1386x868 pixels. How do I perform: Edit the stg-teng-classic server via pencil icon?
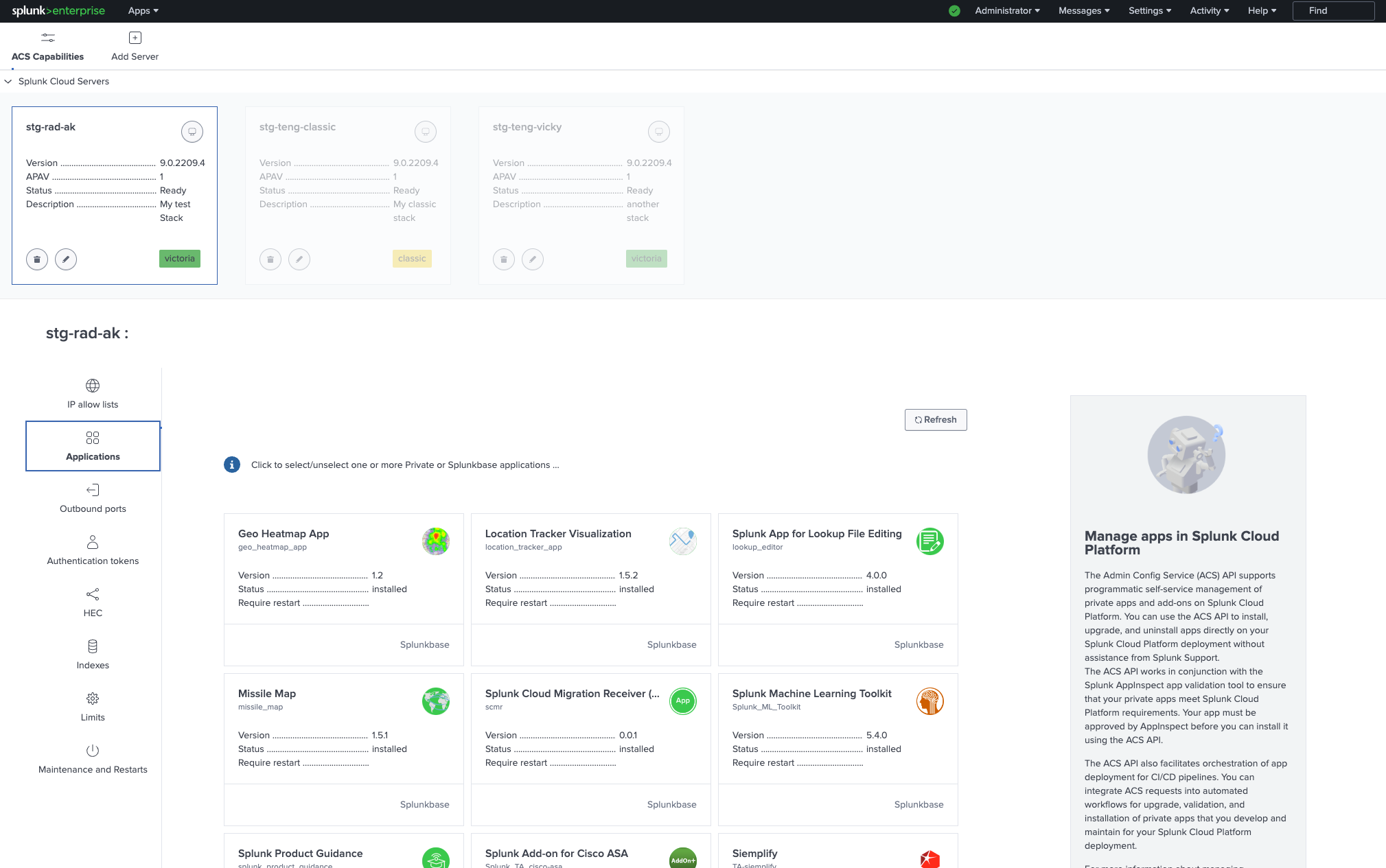(x=299, y=259)
